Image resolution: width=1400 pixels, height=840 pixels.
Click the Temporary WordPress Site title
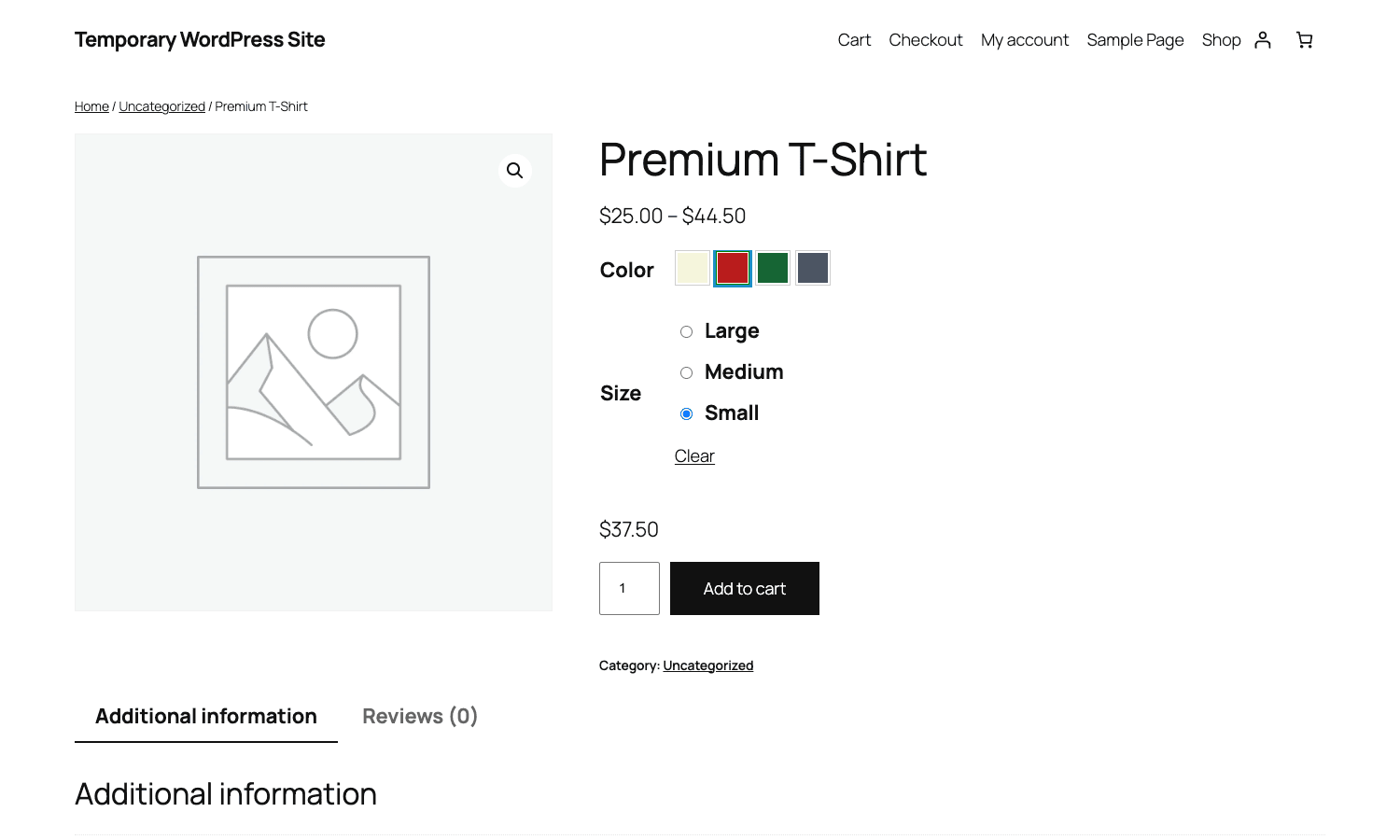click(x=200, y=39)
